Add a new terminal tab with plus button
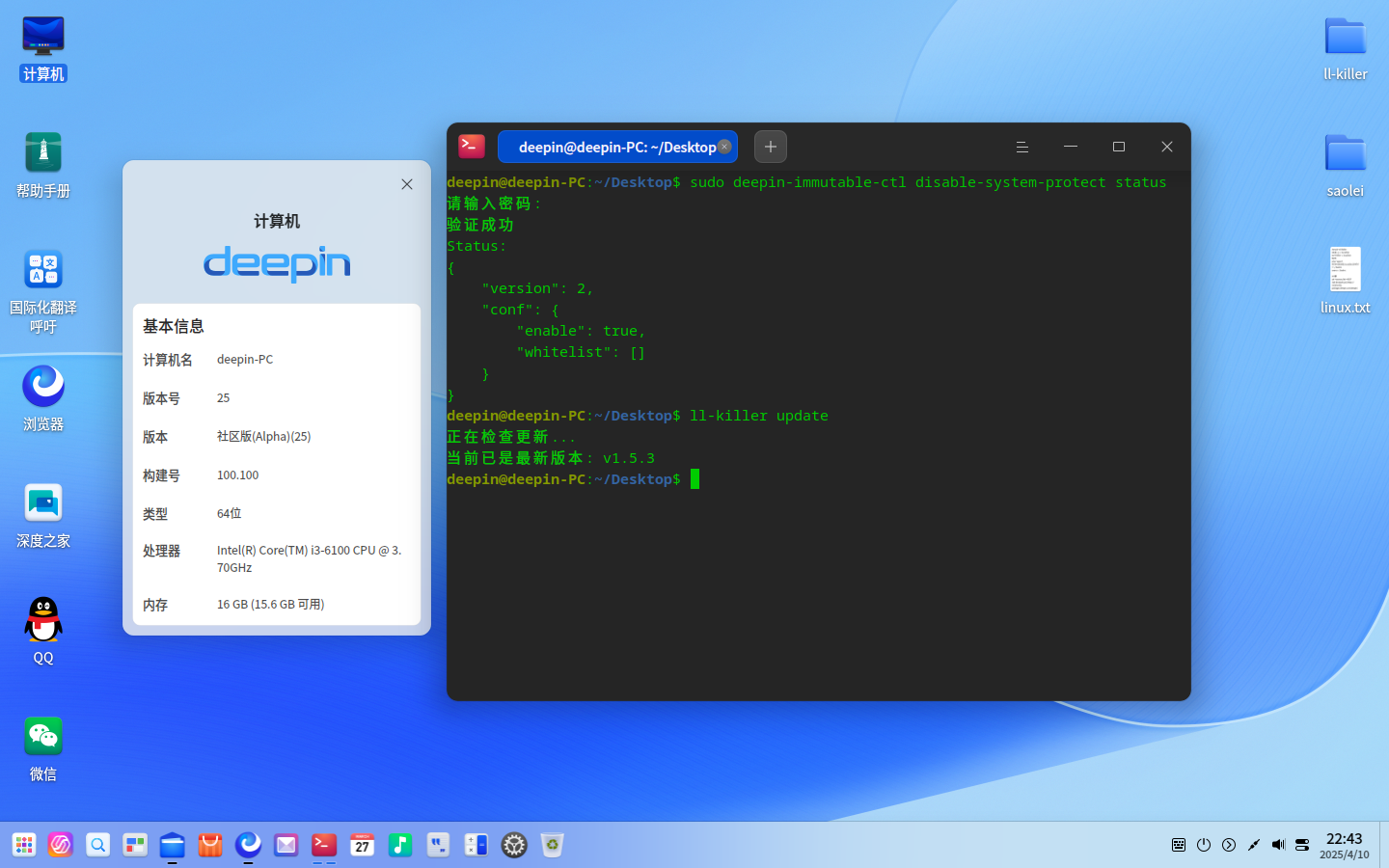The width and height of the screenshot is (1389, 868). point(770,147)
